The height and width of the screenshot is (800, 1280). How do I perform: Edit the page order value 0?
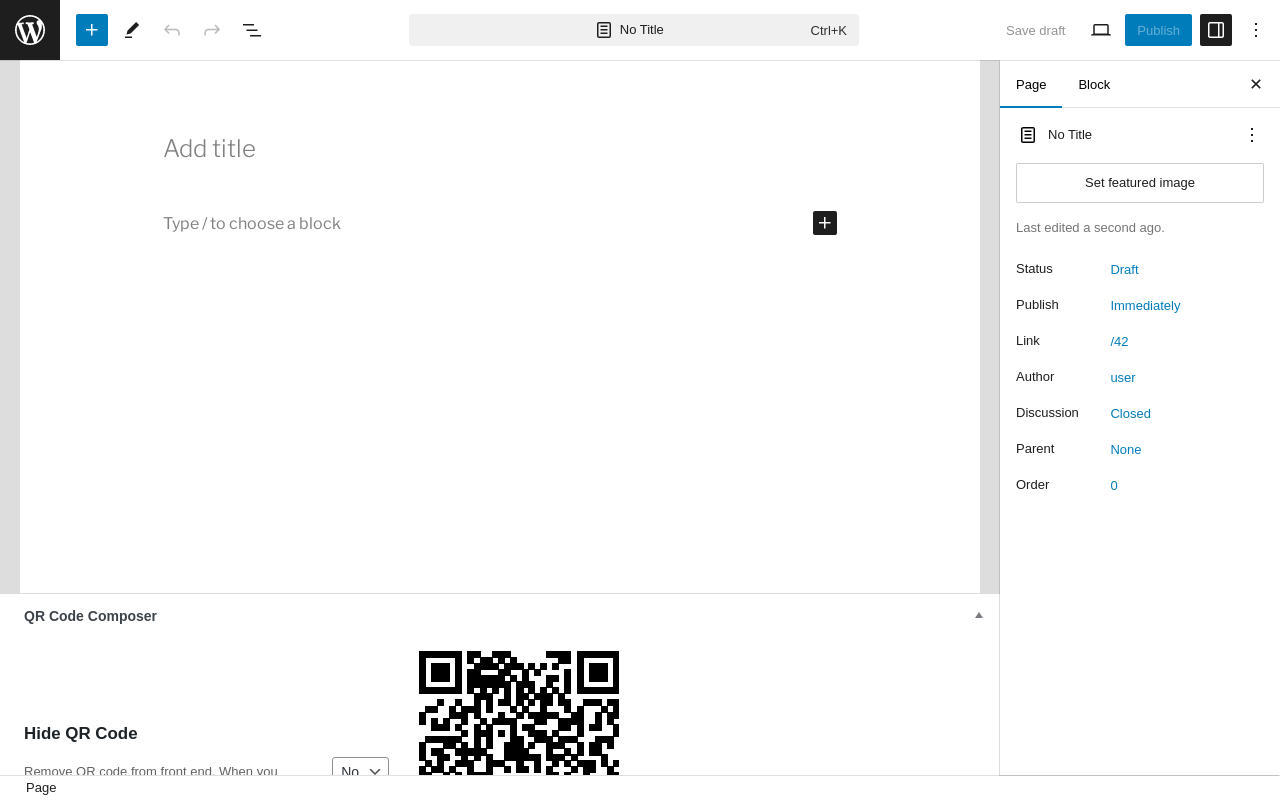coord(1114,485)
